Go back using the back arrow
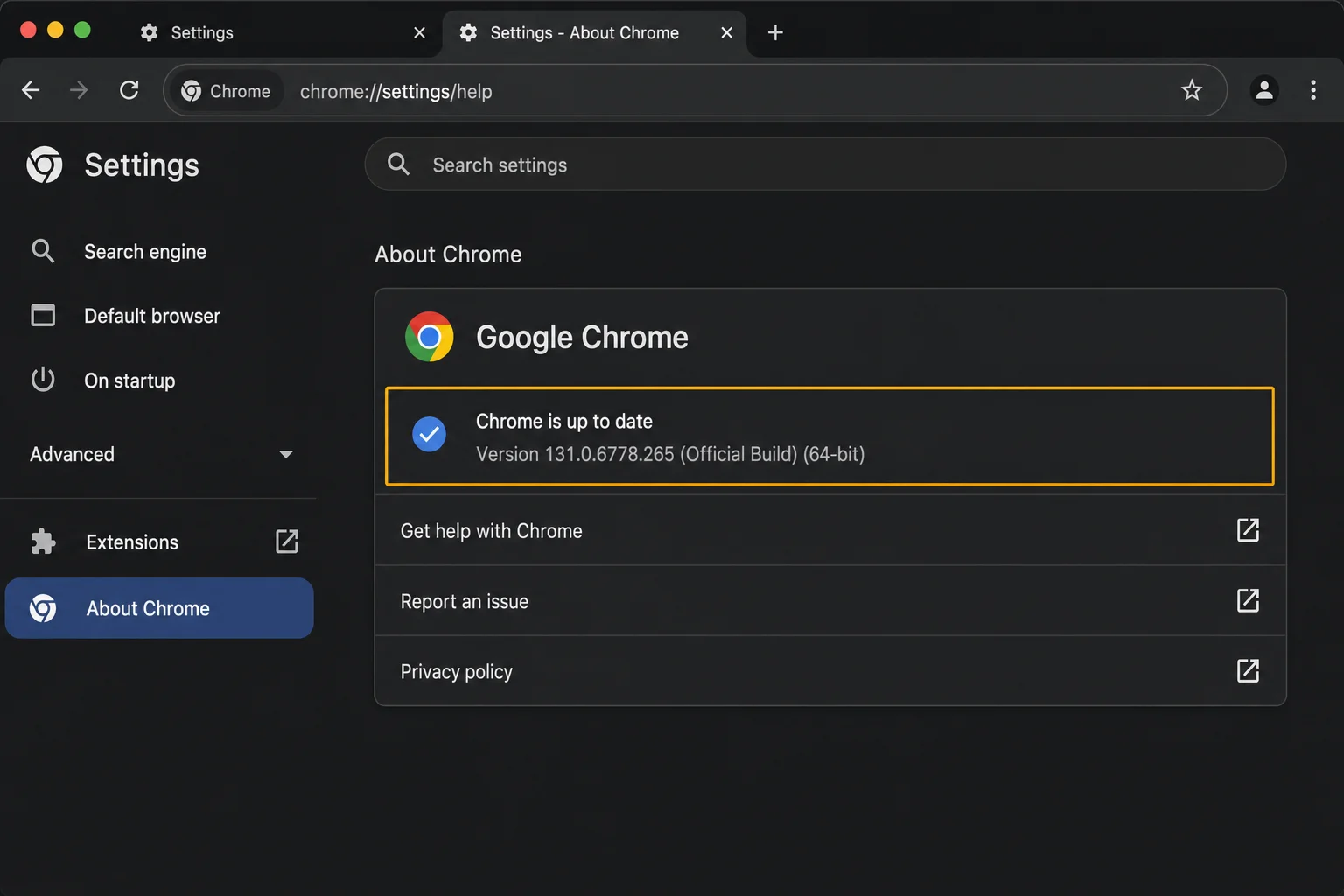 [x=31, y=90]
